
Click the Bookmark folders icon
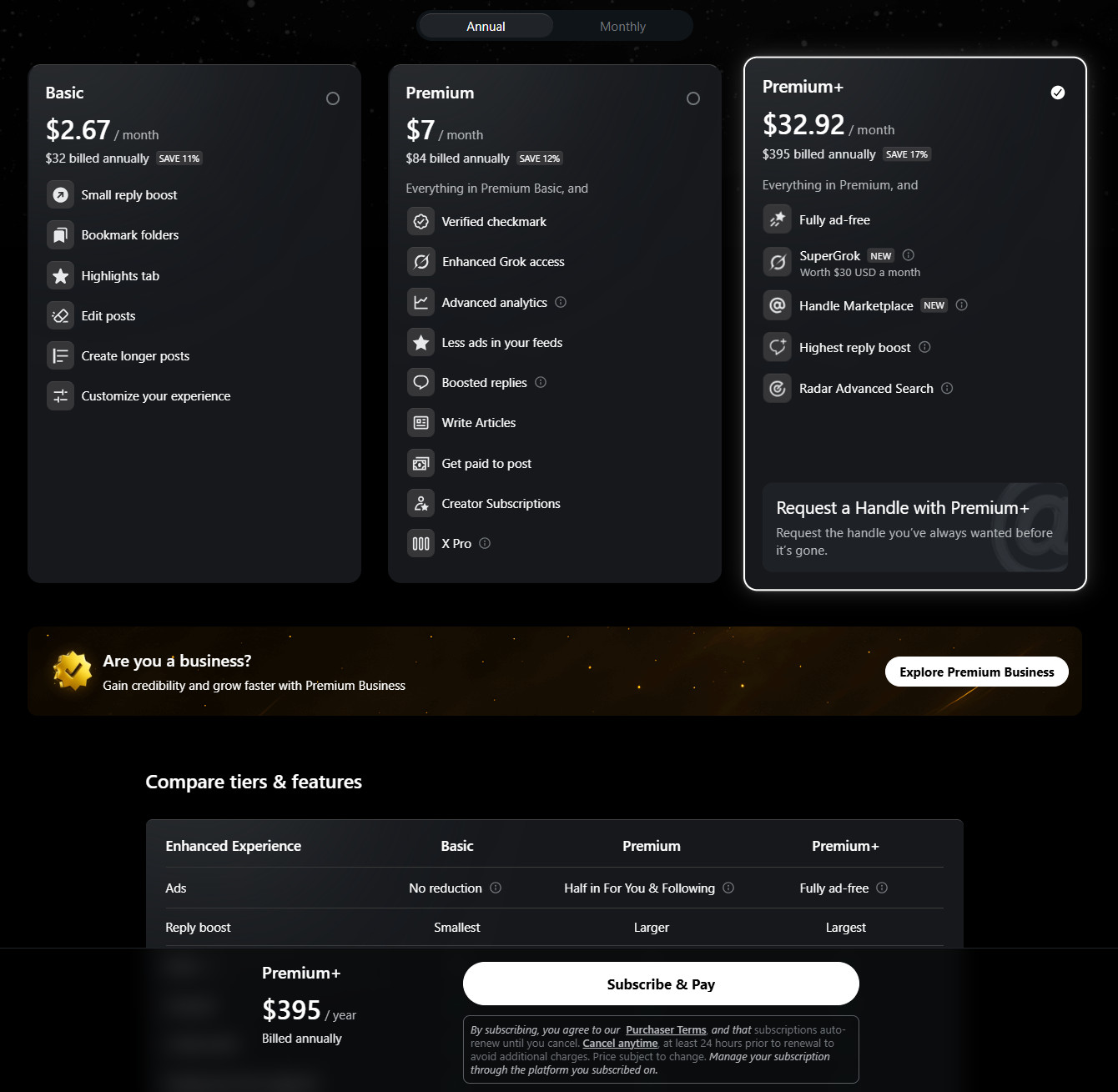point(61,235)
